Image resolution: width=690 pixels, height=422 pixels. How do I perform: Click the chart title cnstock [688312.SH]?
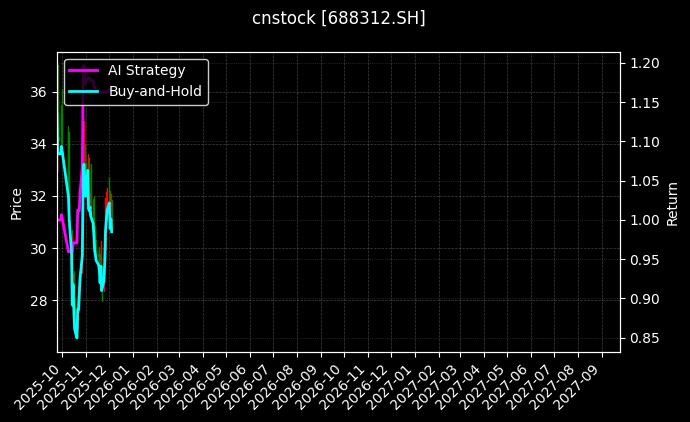coord(339,18)
